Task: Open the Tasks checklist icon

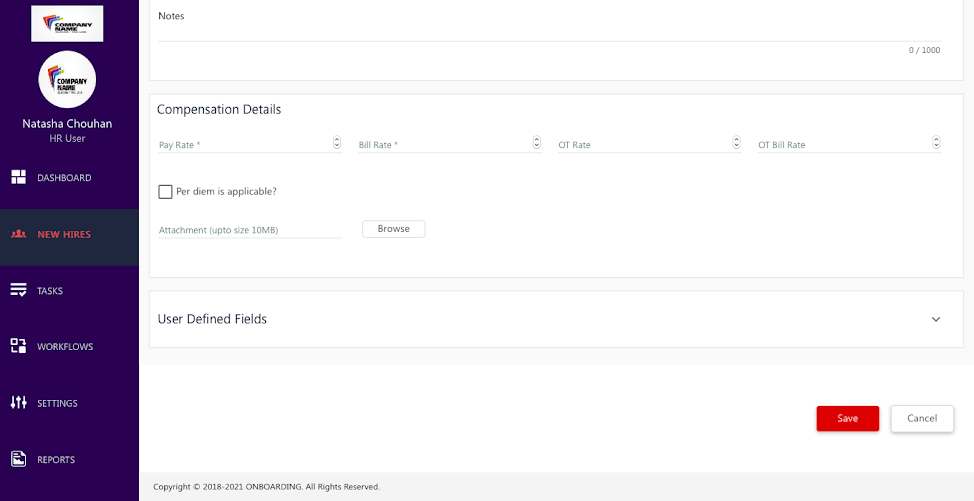Action: click(19, 290)
